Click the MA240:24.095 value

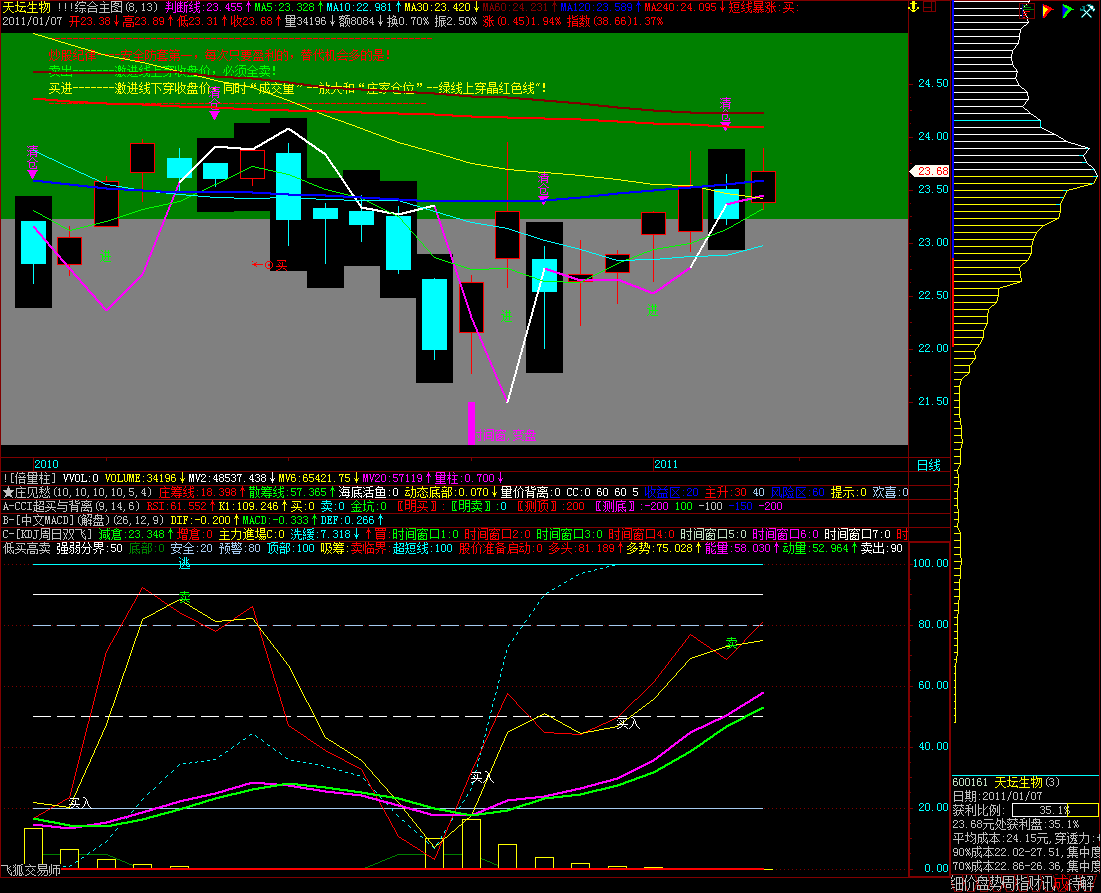click(680, 7)
